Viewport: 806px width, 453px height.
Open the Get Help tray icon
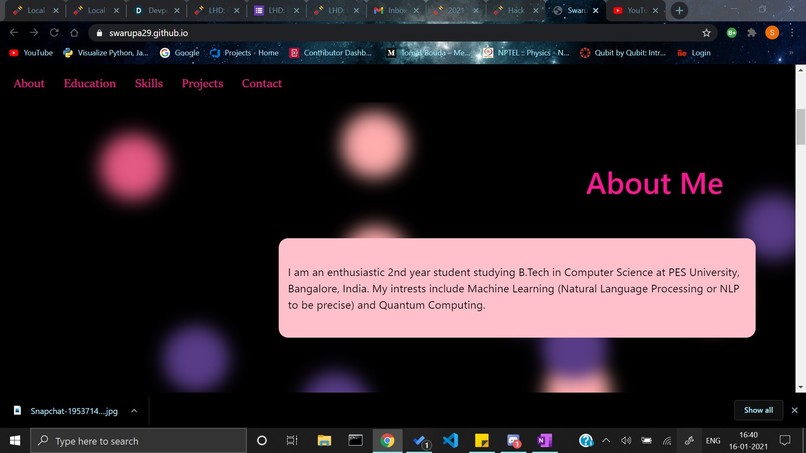(585, 441)
